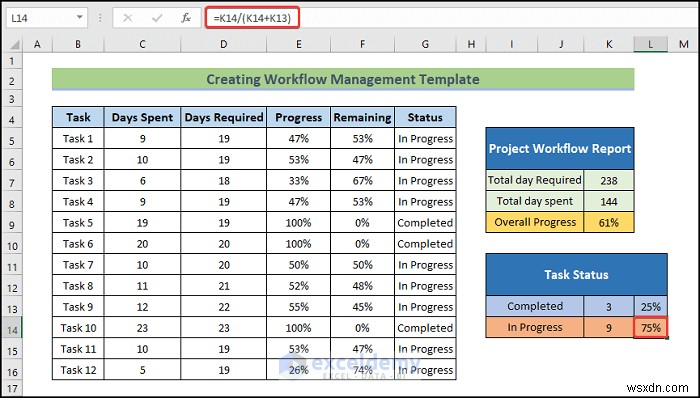Click the Enter checkmark formula bar icon
Viewport: 700px width, 398px height.
click(x=157, y=18)
